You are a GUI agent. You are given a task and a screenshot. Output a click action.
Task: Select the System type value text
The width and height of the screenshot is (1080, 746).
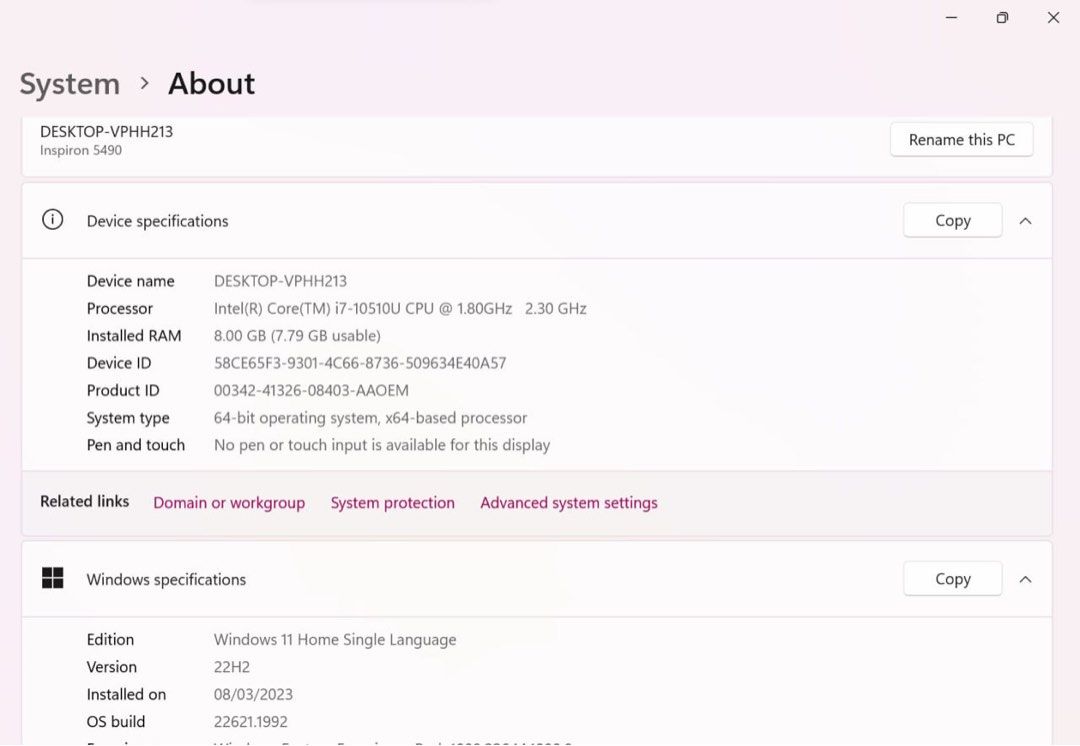371,418
